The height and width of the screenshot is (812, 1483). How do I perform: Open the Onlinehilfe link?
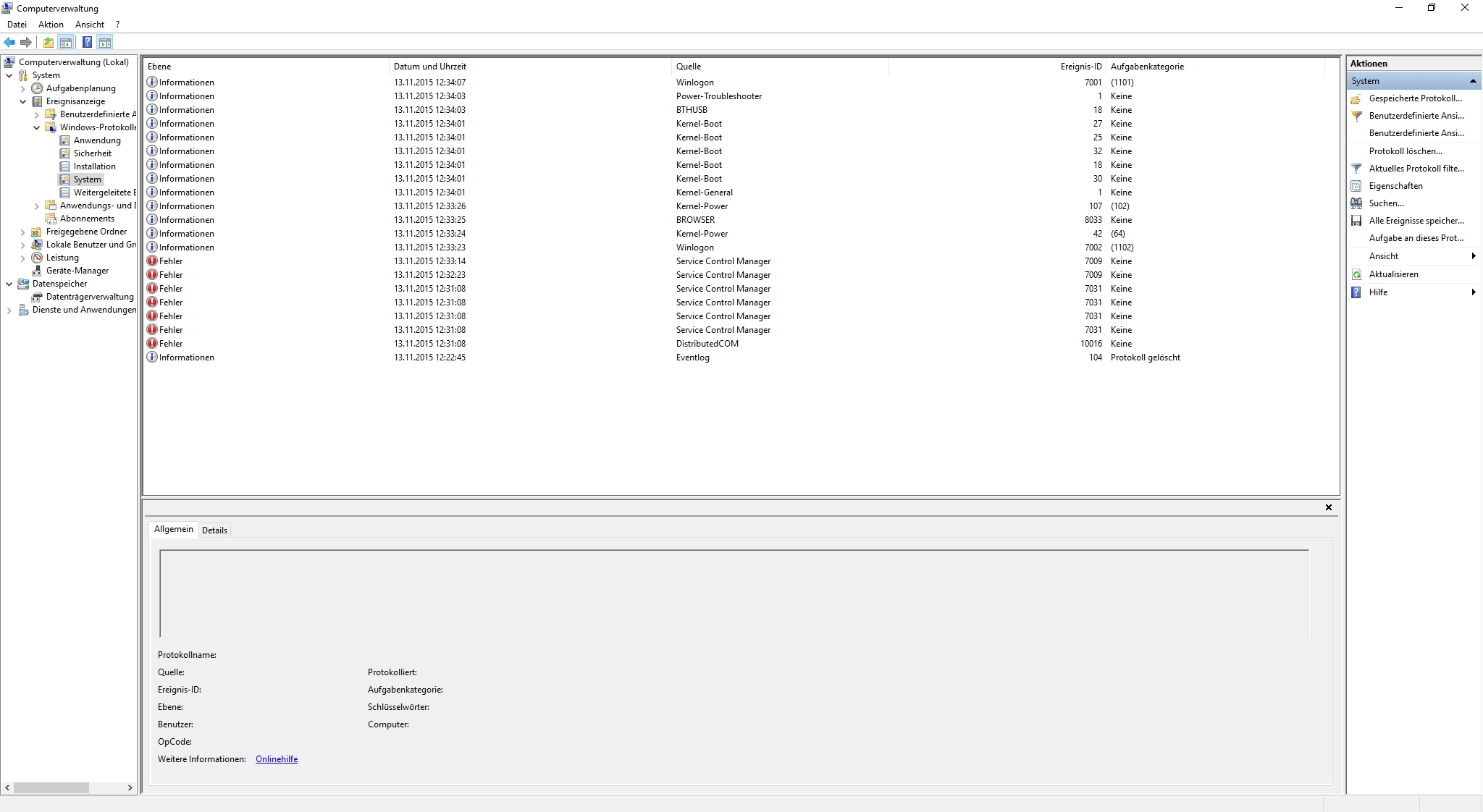pyautogui.click(x=276, y=759)
